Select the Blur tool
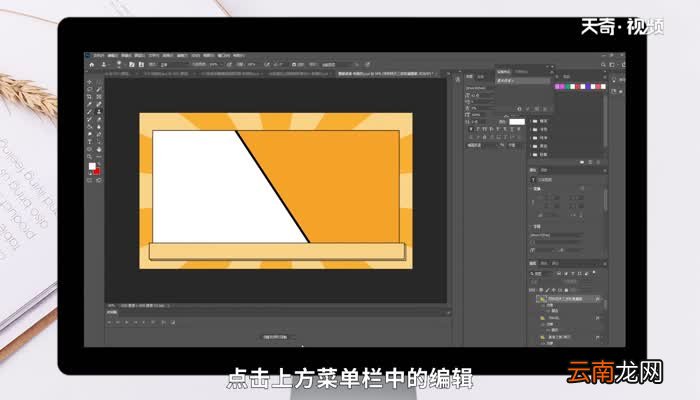 tap(99, 127)
